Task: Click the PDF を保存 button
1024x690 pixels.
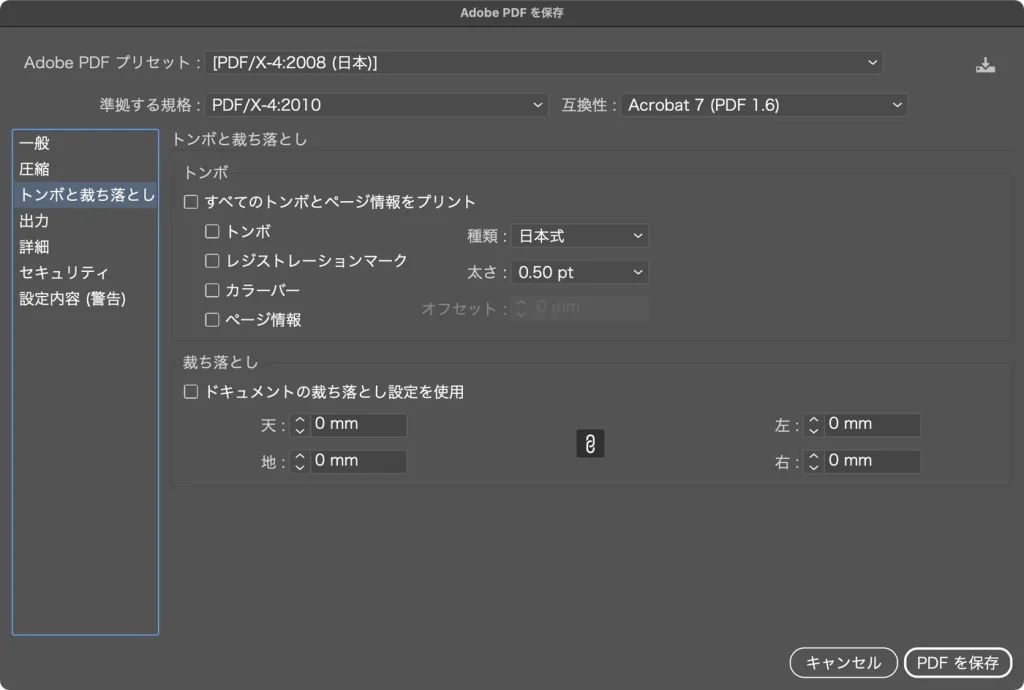Action: [x=957, y=663]
